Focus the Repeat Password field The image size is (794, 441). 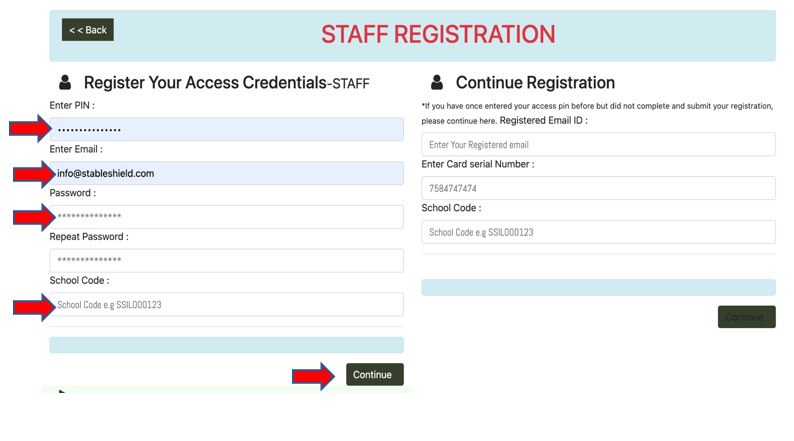(226, 261)
